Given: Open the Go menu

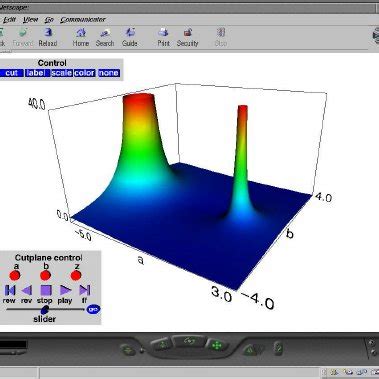Looking at the screenshot, I should (x=49, y=20).
